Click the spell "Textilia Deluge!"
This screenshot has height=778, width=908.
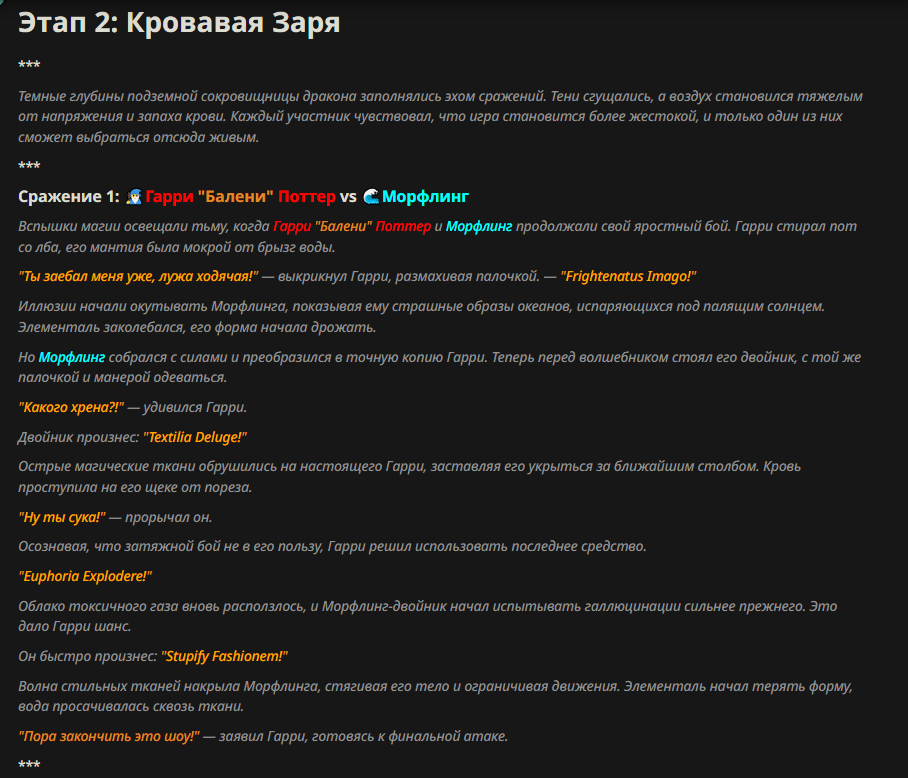tap(195, 438)
